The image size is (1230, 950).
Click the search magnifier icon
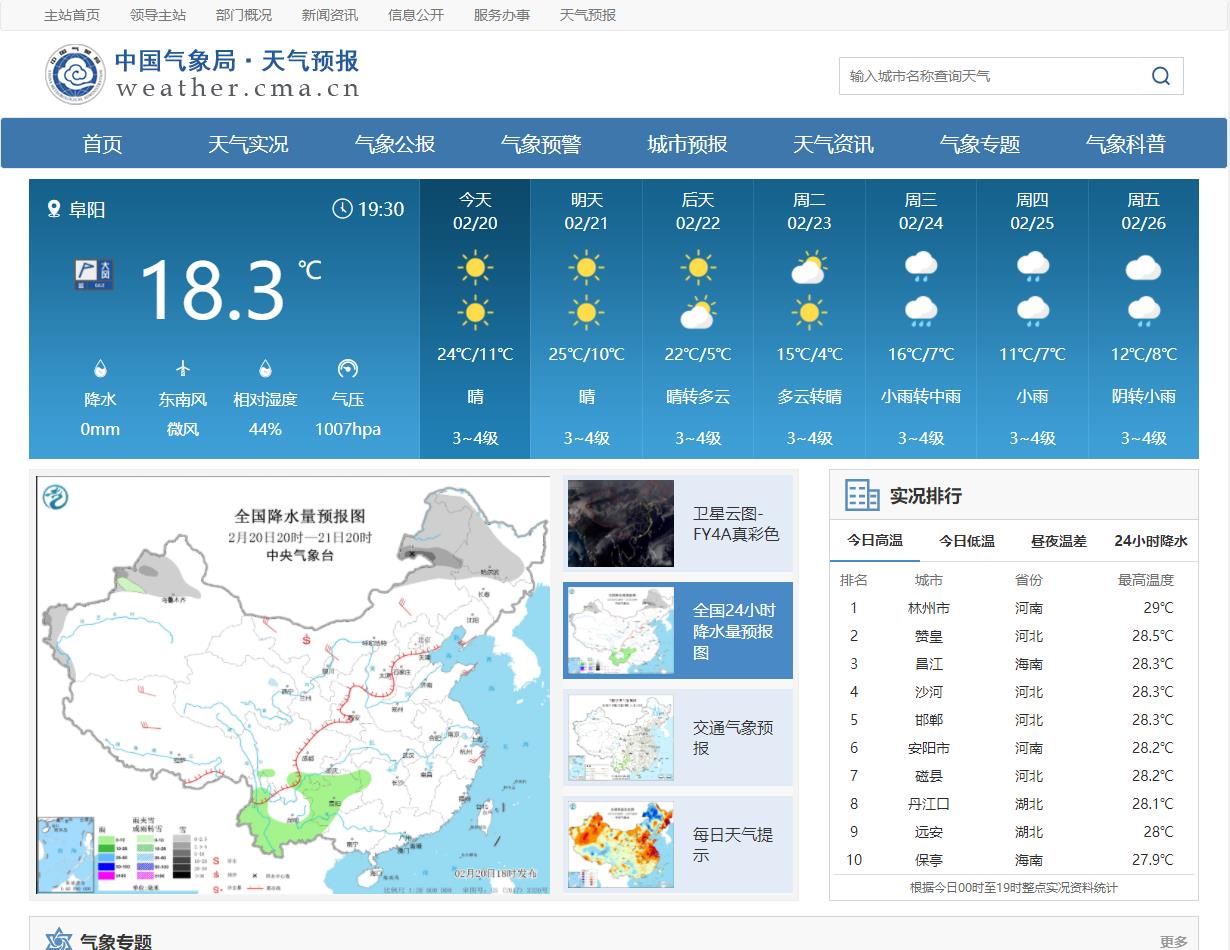tap(1160, 76)
